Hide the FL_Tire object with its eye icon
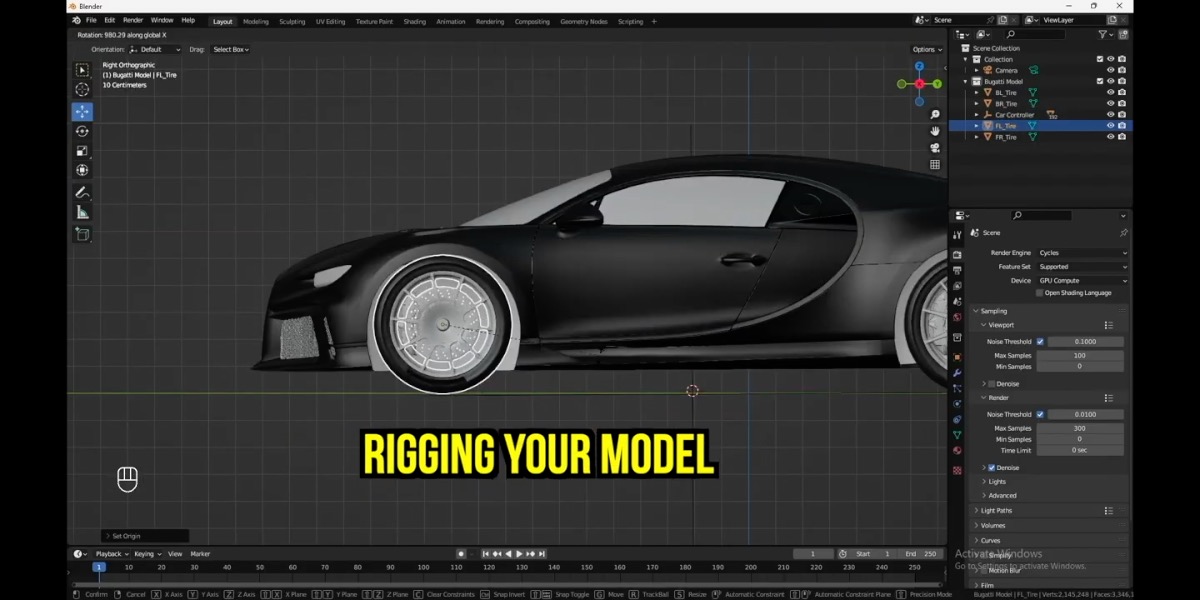Screen dimensions: 1200x600 (x=1111, y=126)
